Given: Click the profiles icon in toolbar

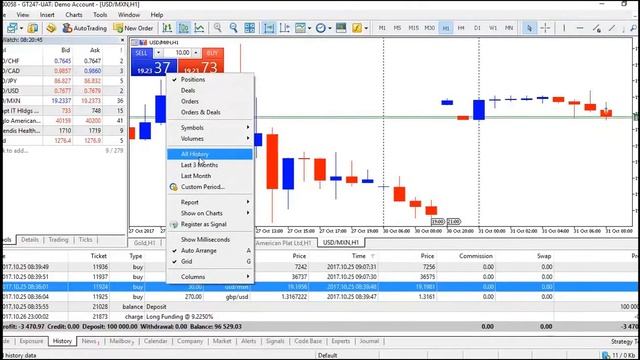Looking at the screenshot, I should click(33, 28).
